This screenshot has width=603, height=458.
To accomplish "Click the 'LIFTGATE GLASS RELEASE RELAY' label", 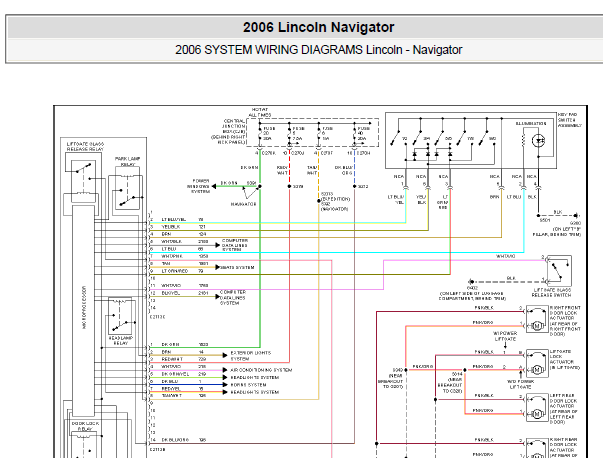I will pos(85,147).
